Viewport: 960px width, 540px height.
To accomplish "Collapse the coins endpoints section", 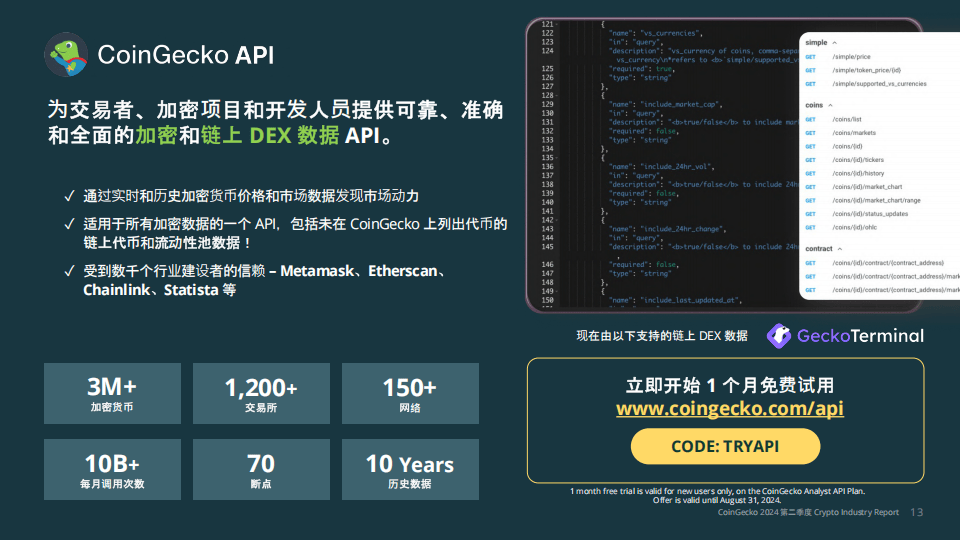I will click(830, 105).
